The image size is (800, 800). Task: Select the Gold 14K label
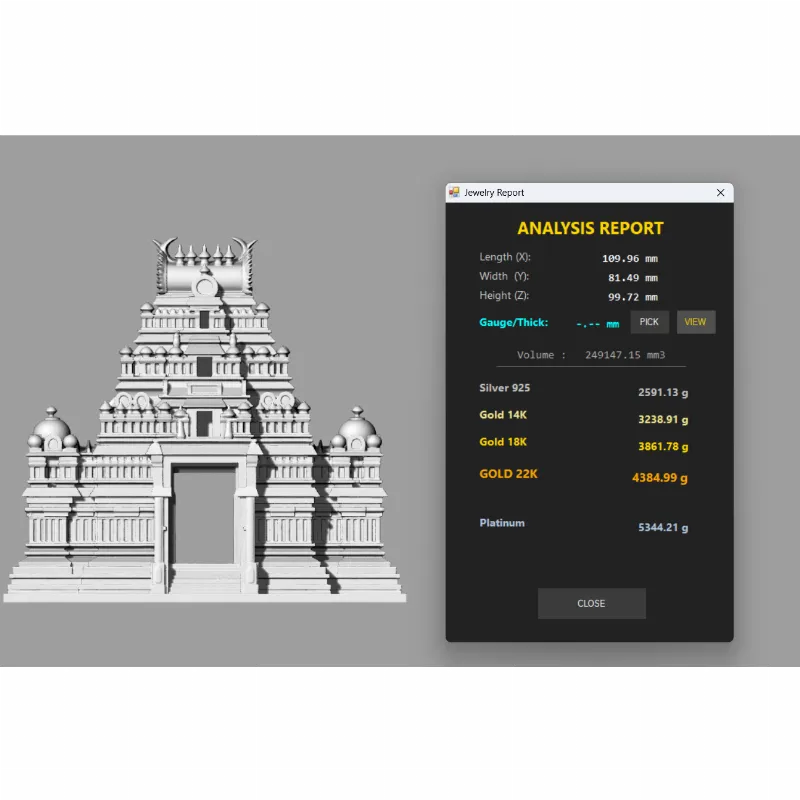(x=503, y=414)
